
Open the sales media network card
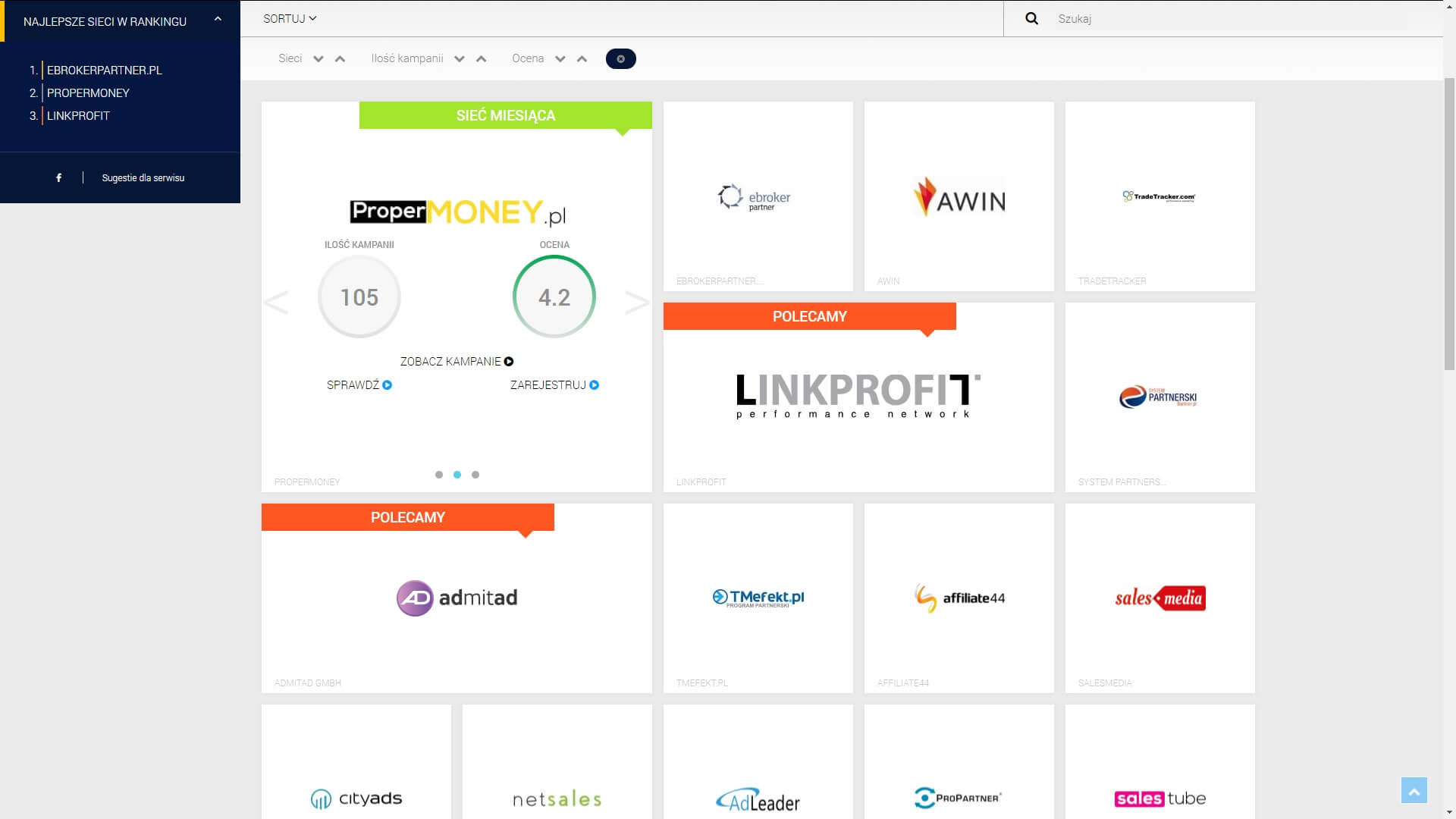point(1160,598)
